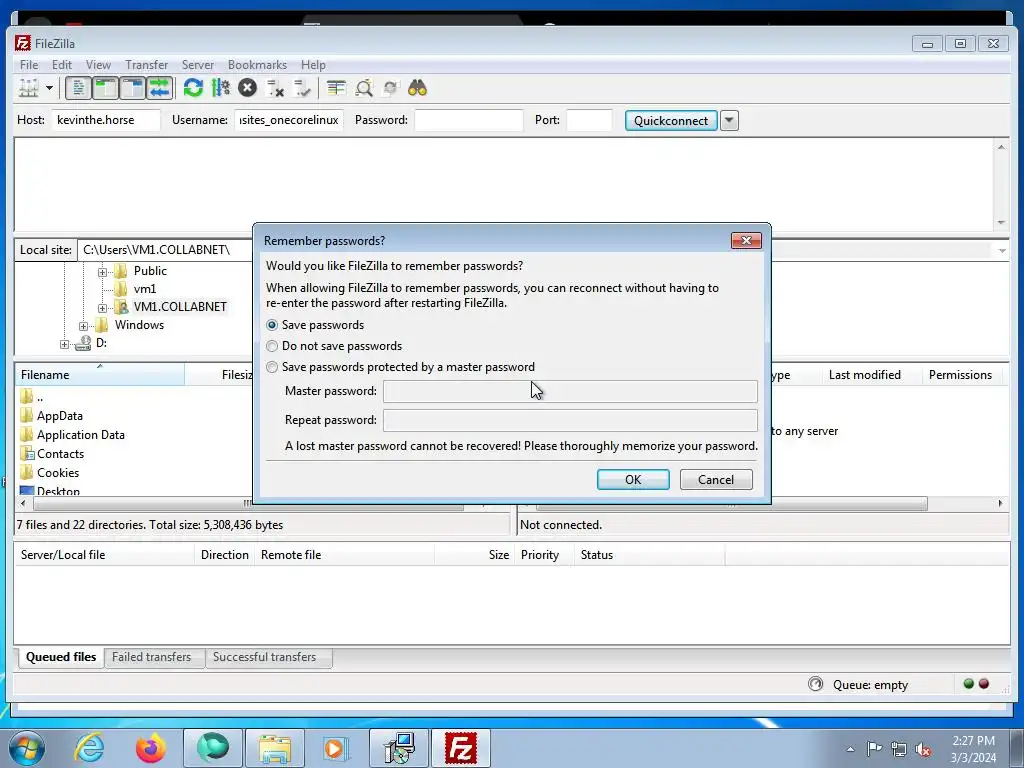Select the Save passwords option
1024x768 pixels.
click(315, 325)
